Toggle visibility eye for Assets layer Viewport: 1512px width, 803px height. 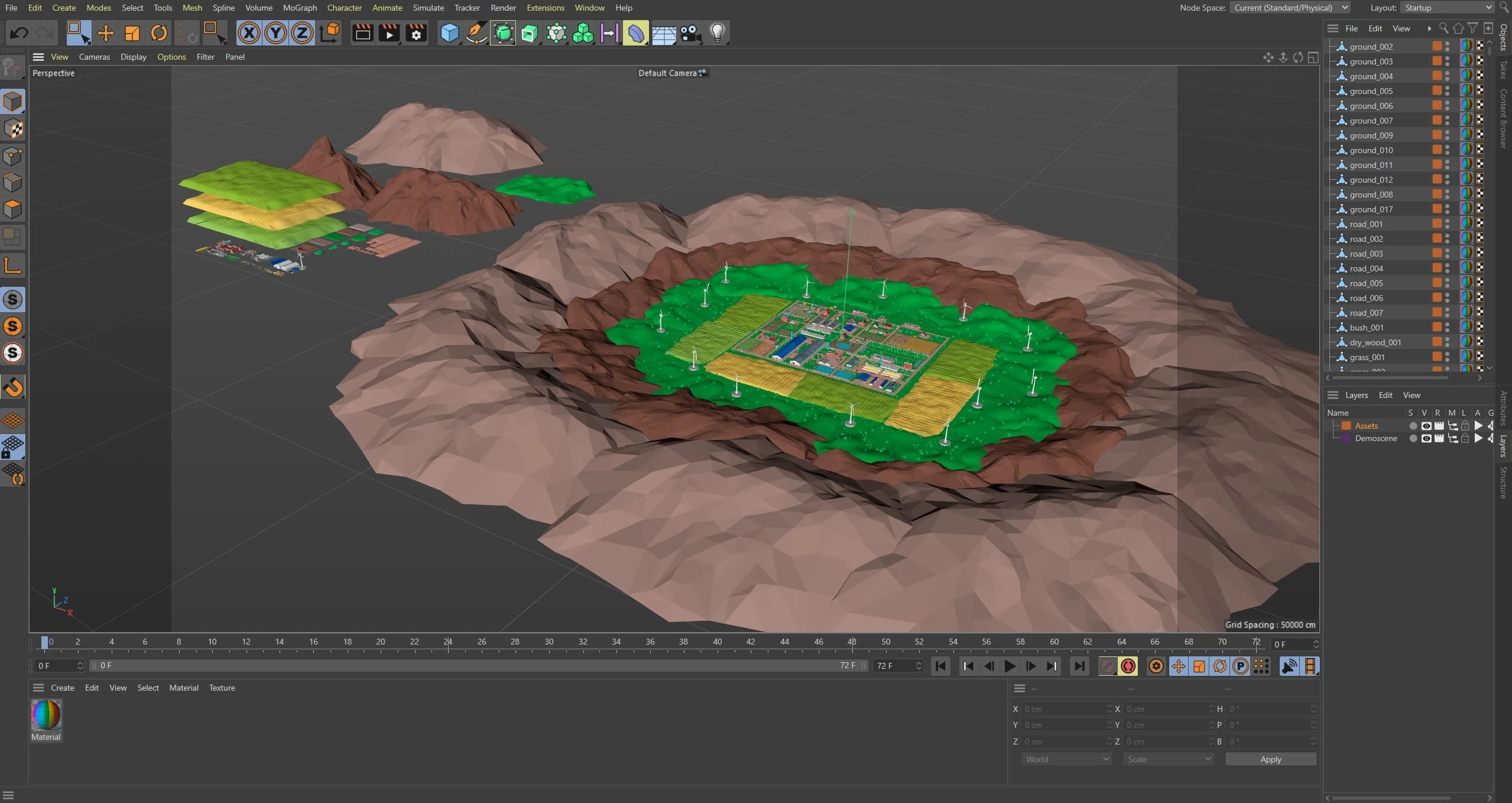click(x=1426, y=426)
